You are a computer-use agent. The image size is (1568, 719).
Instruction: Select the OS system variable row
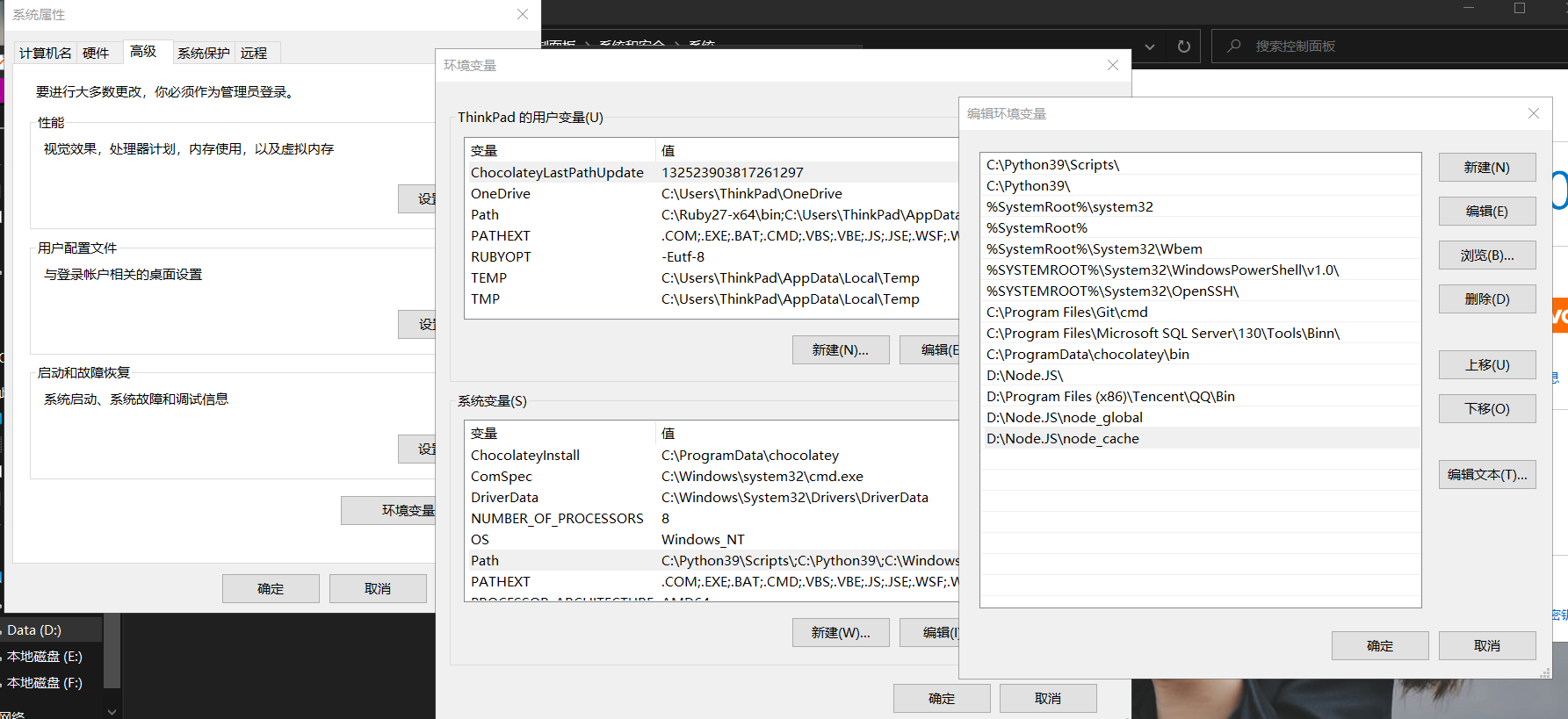click(x=712, y=539)
